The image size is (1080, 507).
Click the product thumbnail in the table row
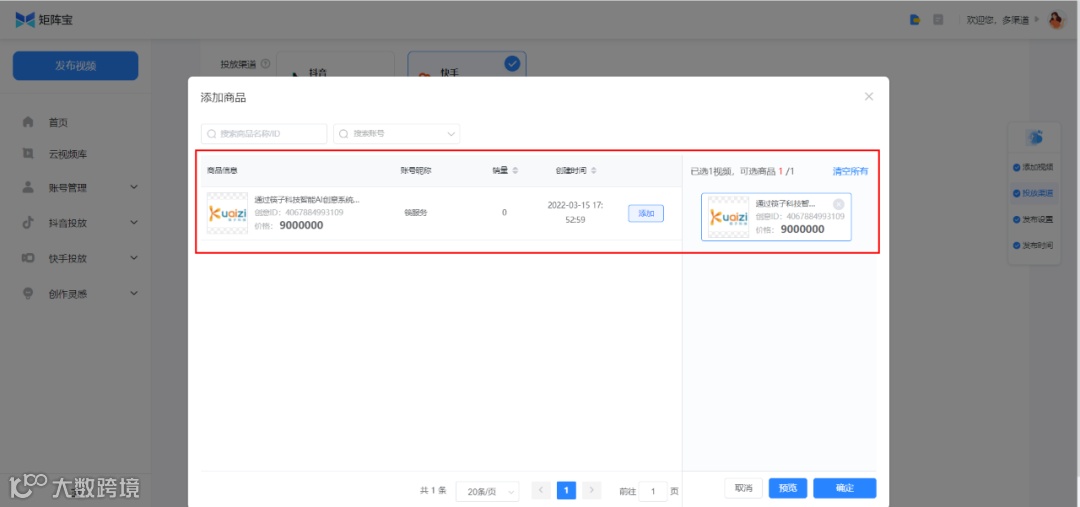point(227,214)
